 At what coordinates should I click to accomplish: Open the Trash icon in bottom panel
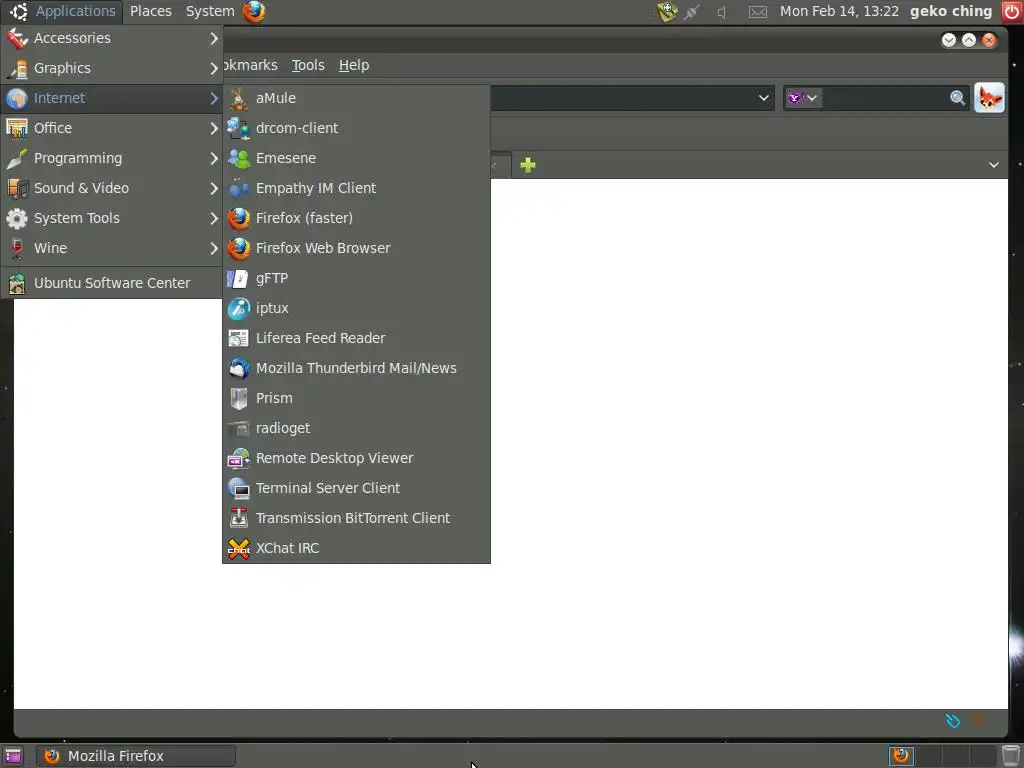coord(1011,756)
